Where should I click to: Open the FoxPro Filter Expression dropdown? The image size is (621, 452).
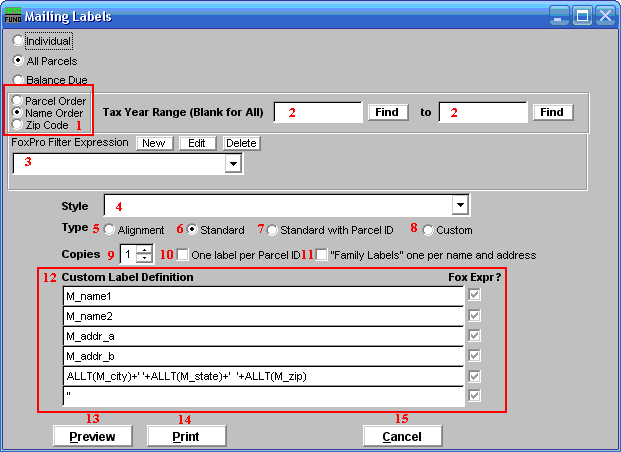234,164
